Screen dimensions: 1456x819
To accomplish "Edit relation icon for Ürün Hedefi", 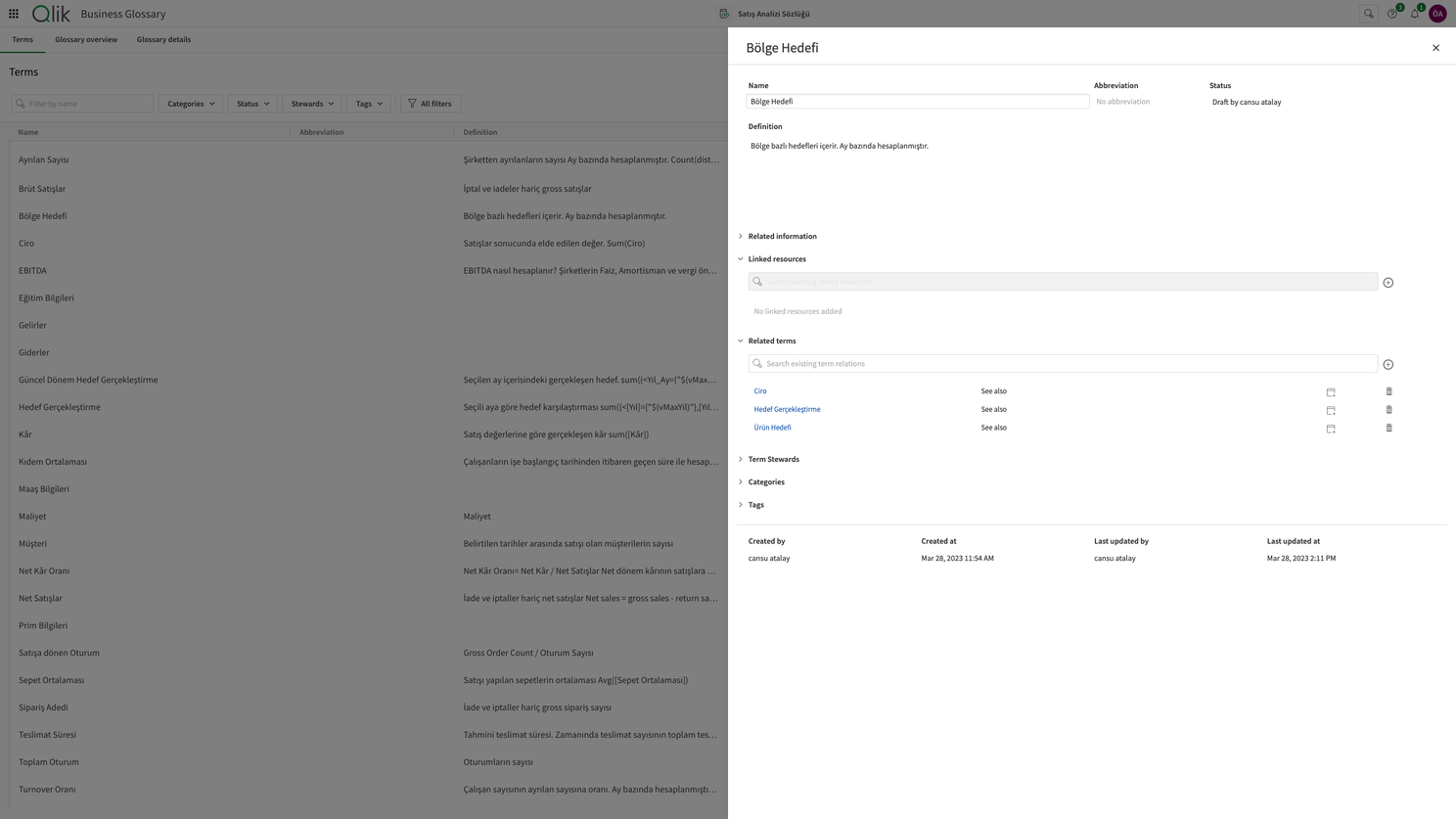I will point(1331,429).
